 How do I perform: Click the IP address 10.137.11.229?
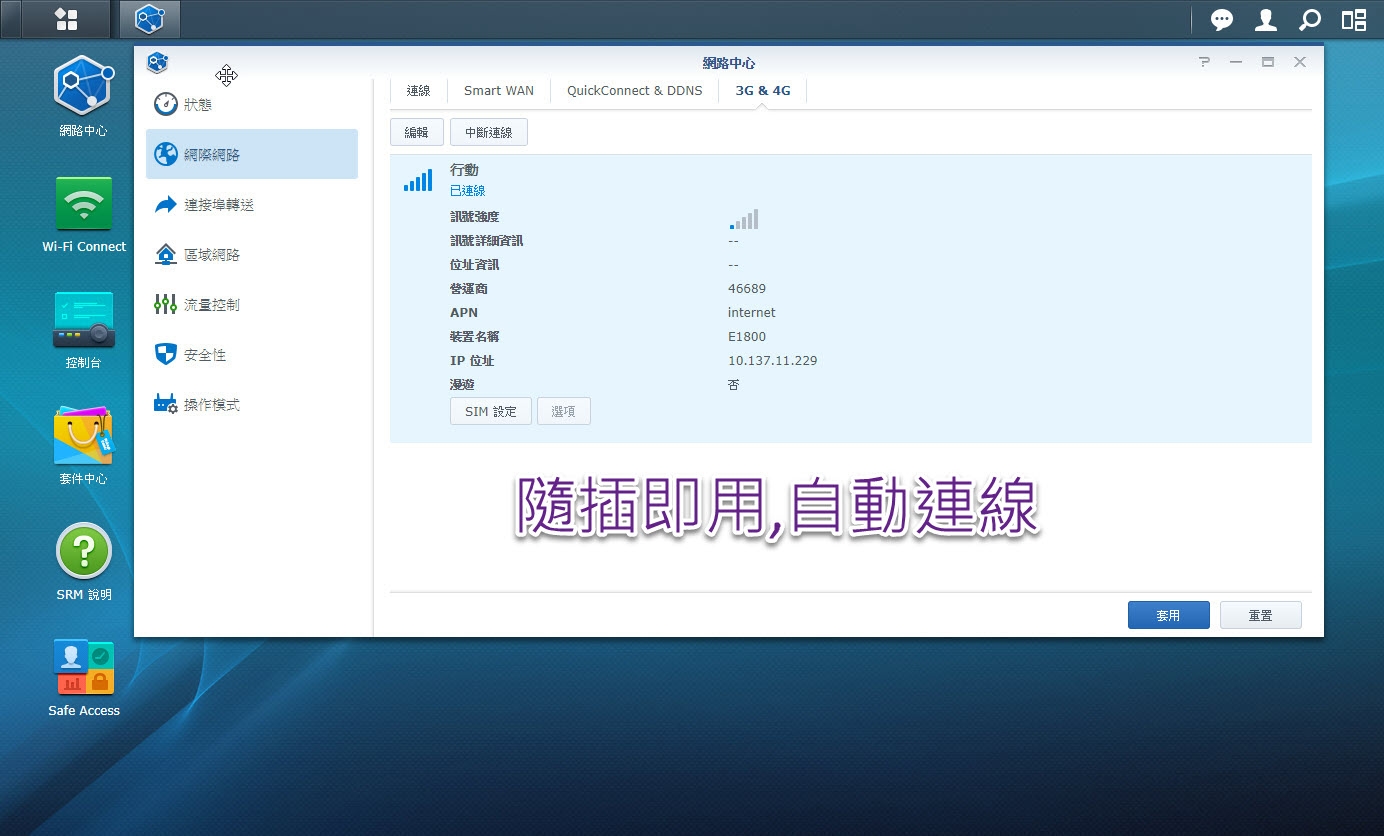click(x=773, y=360)
